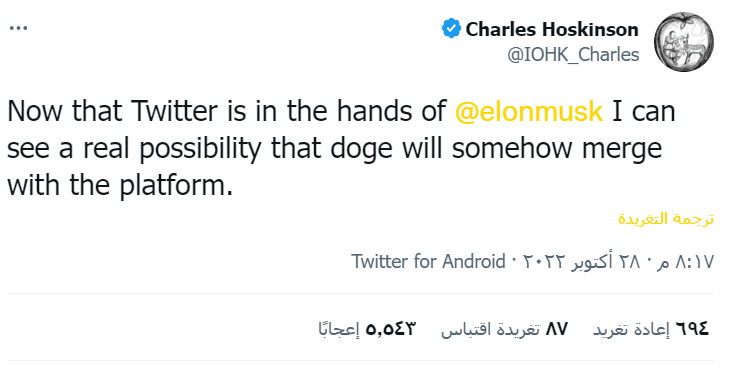Visit the @IOHK_Charles handle
The image size is (731, 368).
tap(573, 55)
